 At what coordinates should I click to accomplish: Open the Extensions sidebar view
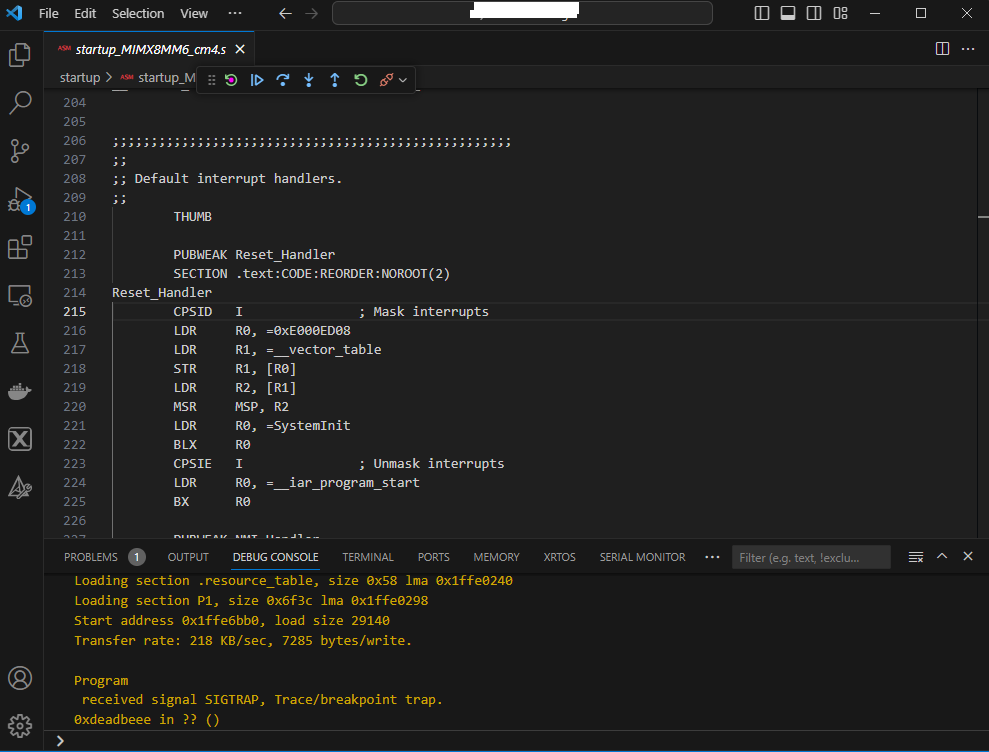(20, 247)
